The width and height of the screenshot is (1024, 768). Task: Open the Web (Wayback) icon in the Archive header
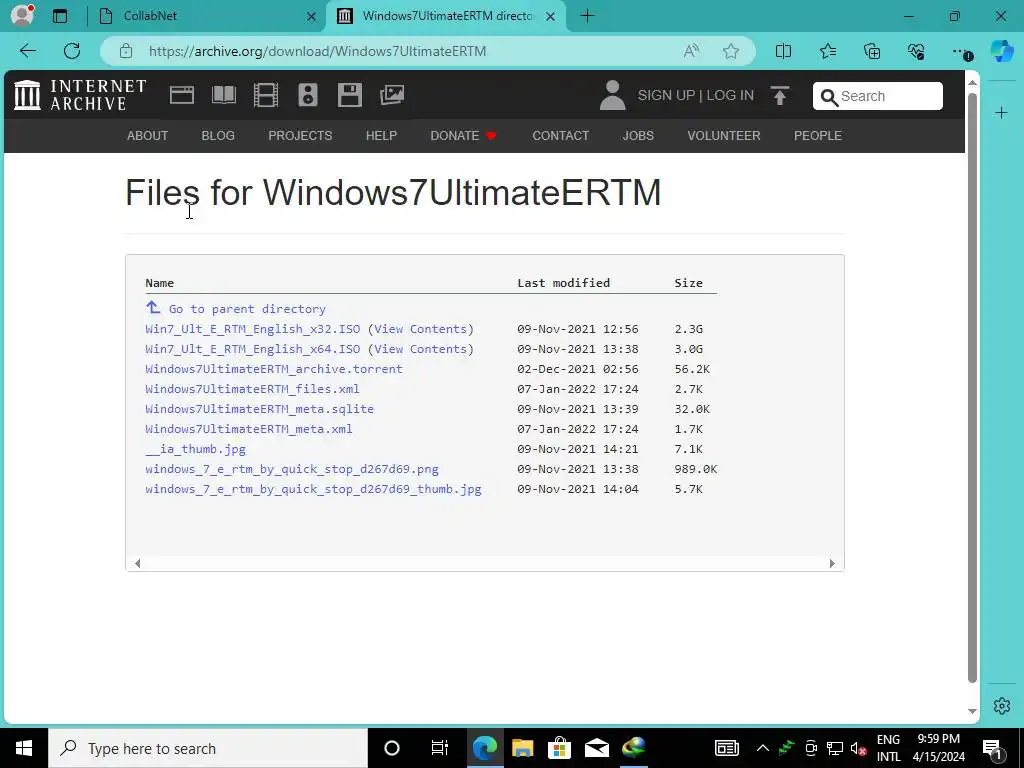pyautogui.click(x=182, y=95)
